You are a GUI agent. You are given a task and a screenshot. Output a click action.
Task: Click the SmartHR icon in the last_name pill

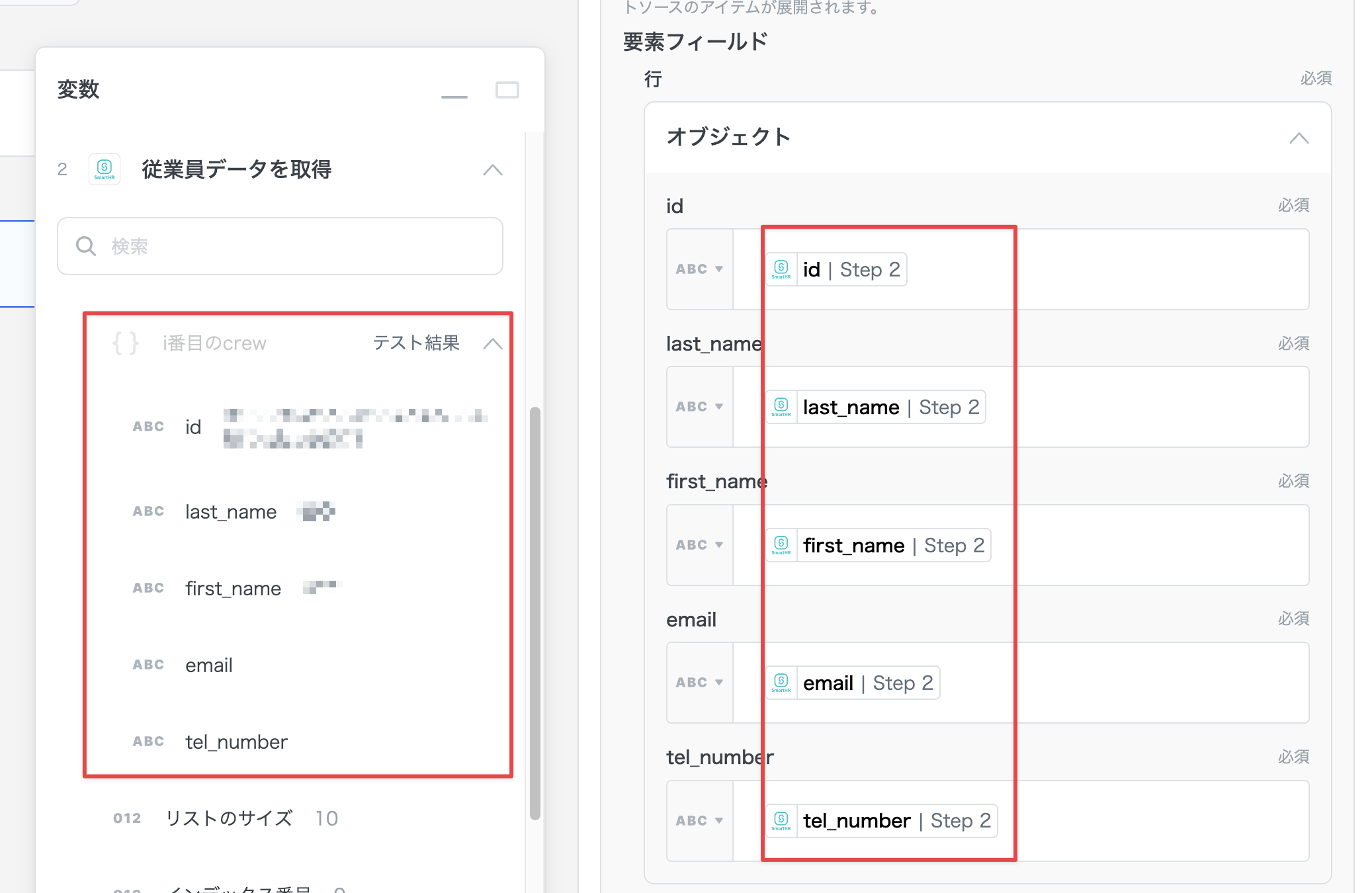[781, 407]
